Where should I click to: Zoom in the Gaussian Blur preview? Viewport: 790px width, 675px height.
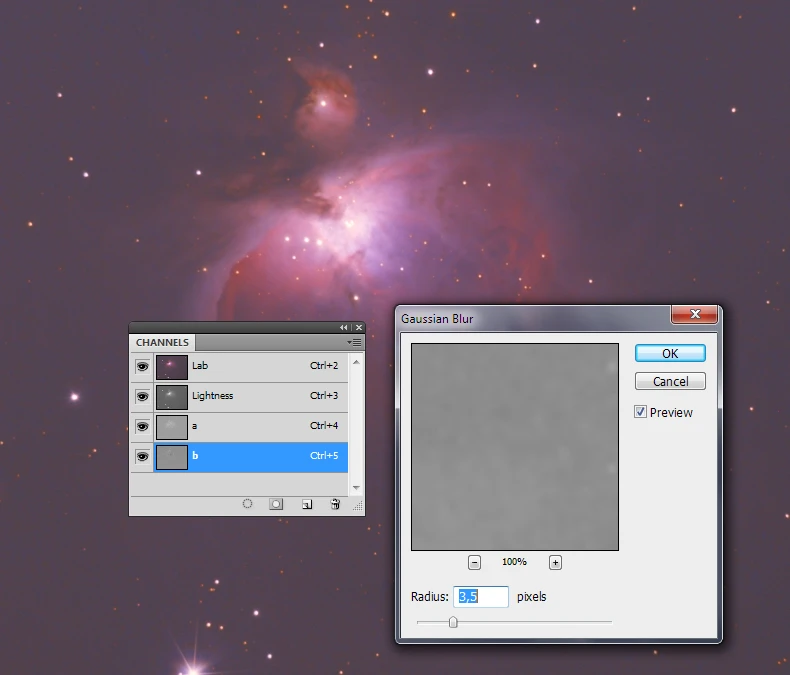[x=555, y=563]
